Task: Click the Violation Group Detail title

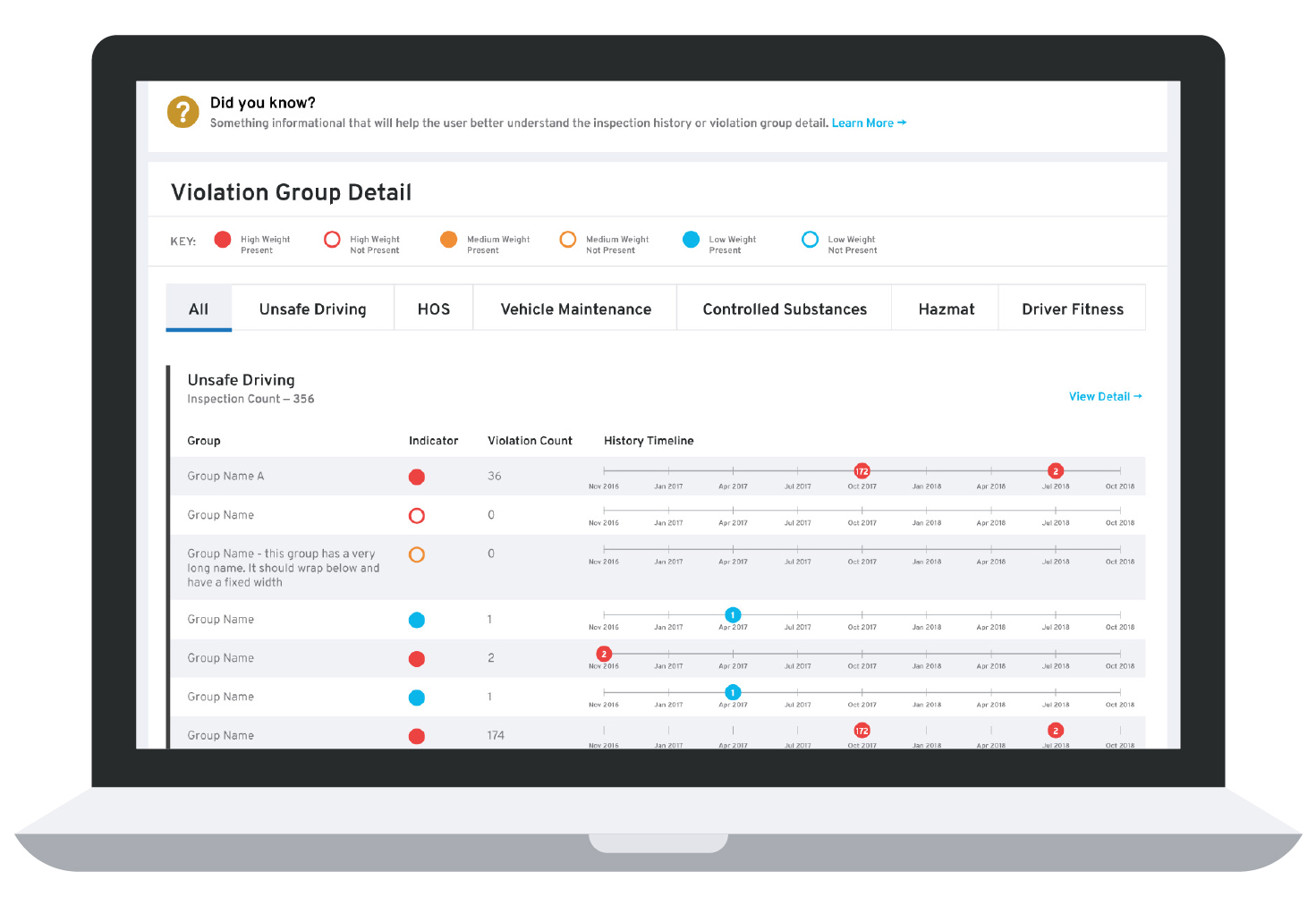Action: coord(291,192)
